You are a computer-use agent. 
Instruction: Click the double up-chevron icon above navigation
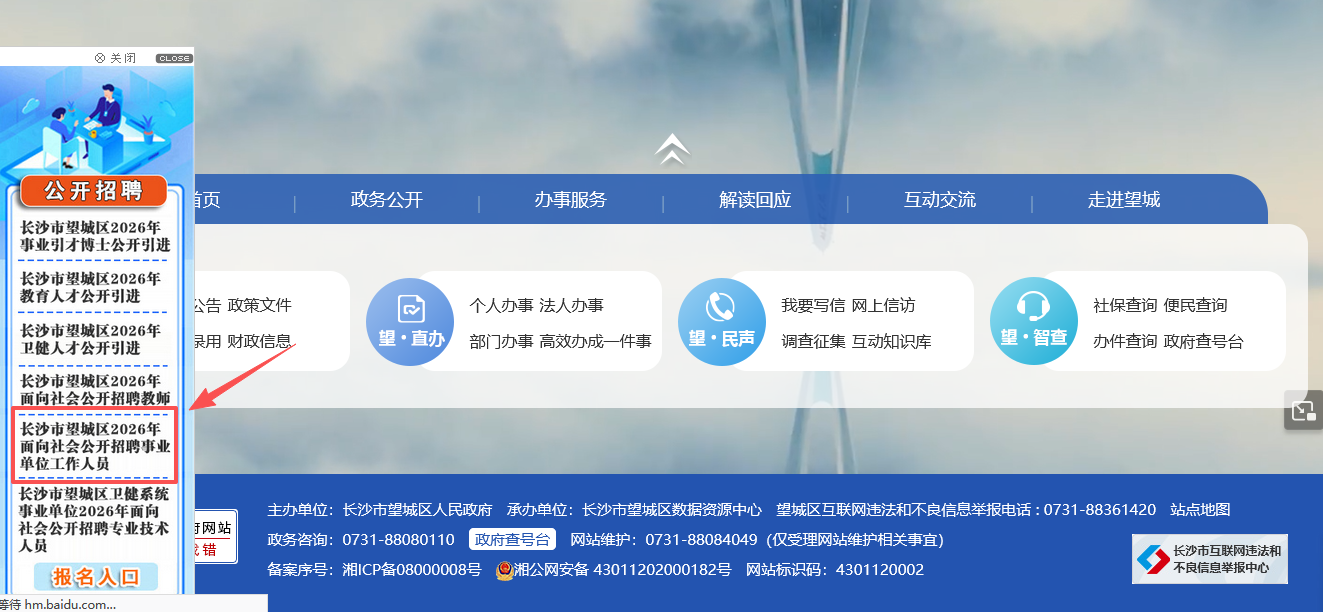coord(673,150)
